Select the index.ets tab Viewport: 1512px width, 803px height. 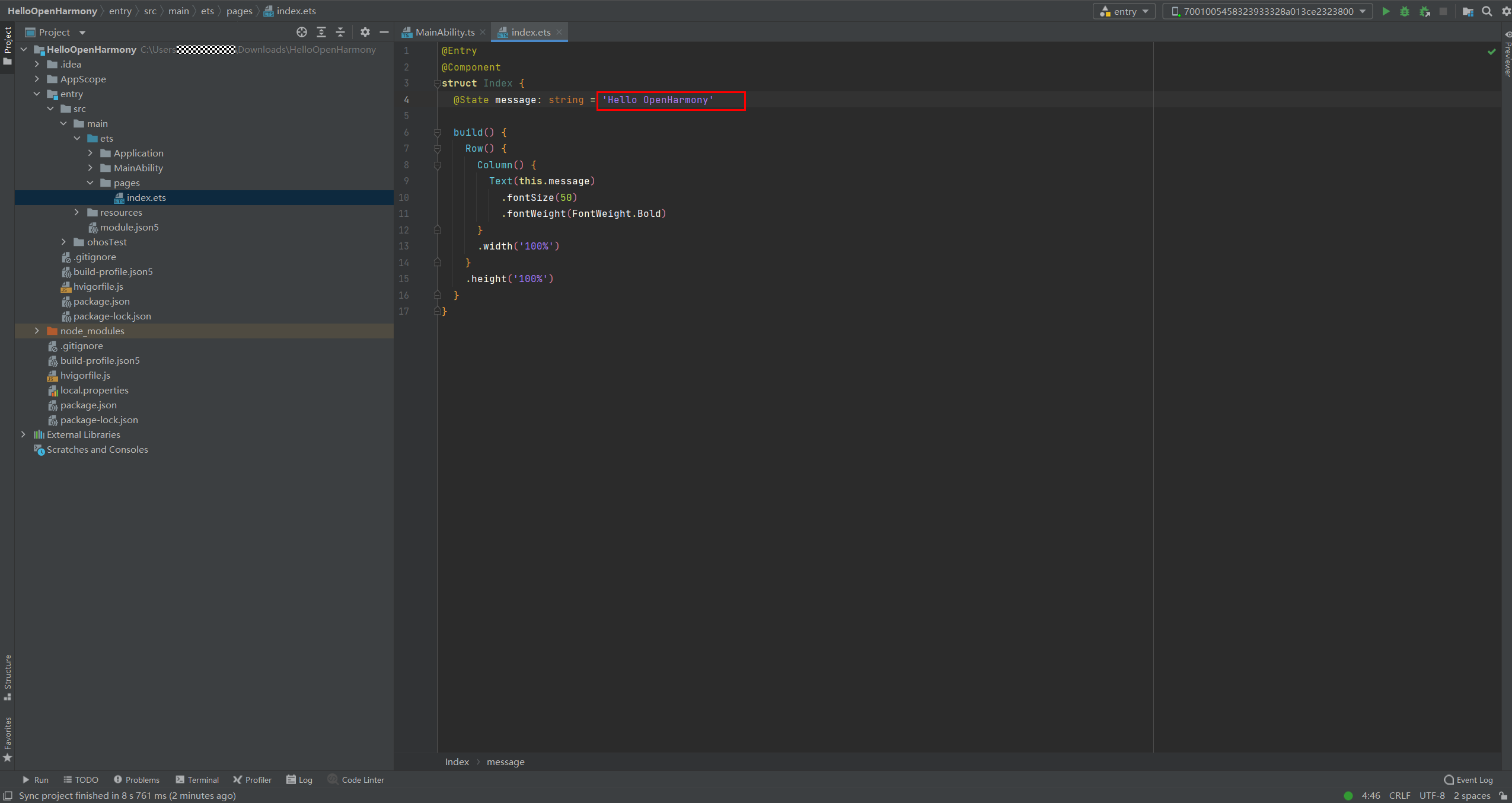[530, 32]
